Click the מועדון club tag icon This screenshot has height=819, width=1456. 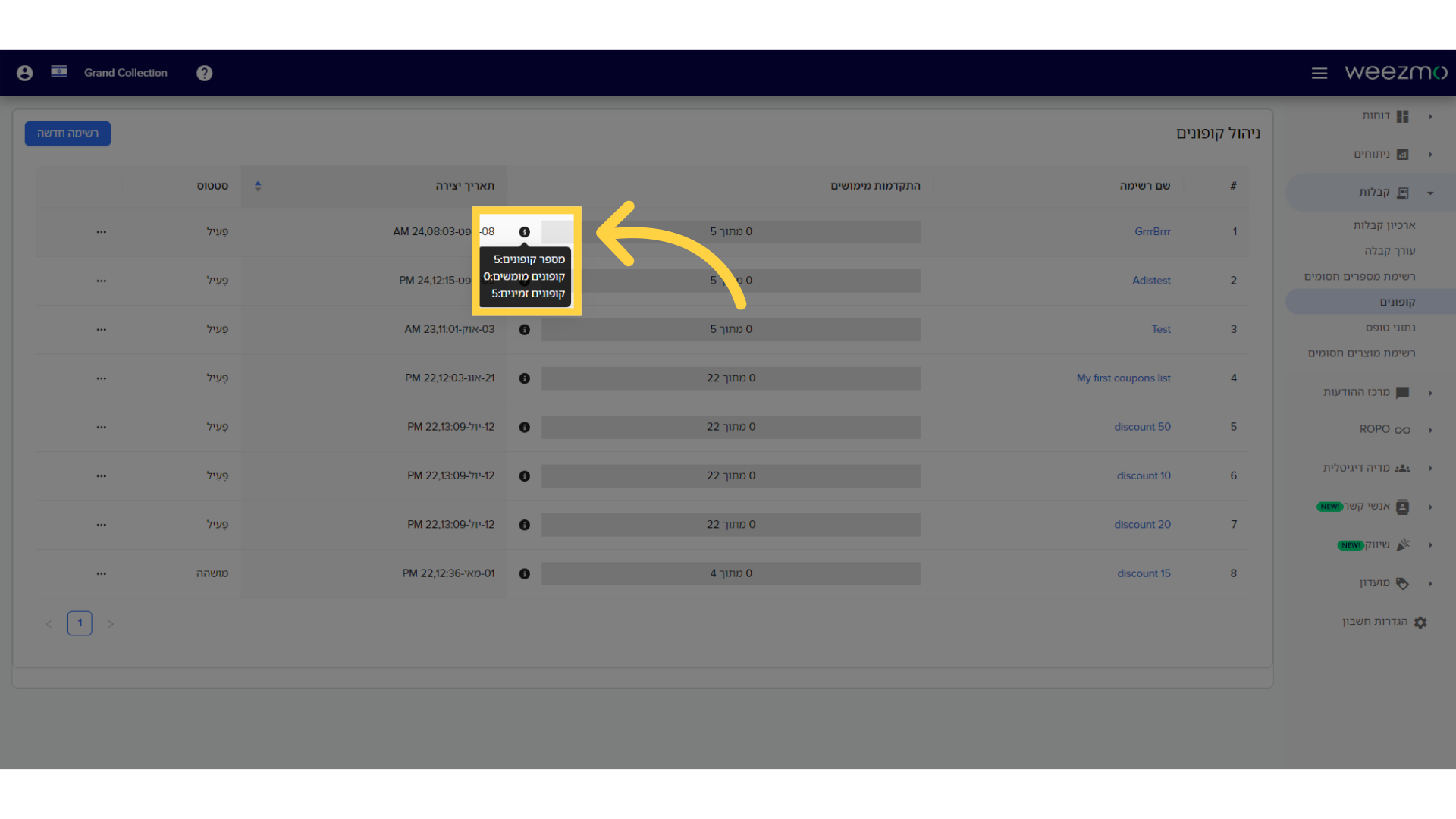(1403, 583)
